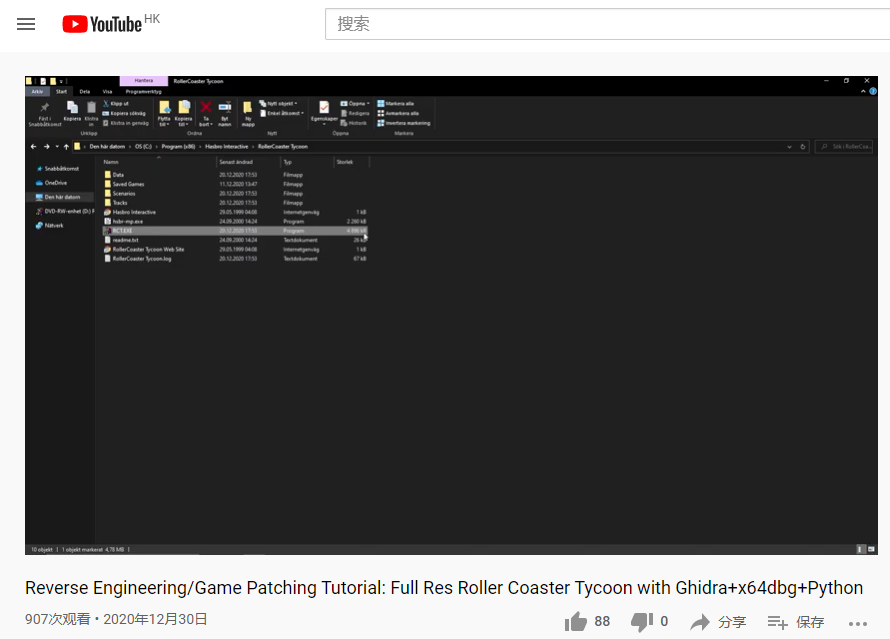
Task: Click Kopiera sökväg in ribbon
Action: tap(124, 113)
